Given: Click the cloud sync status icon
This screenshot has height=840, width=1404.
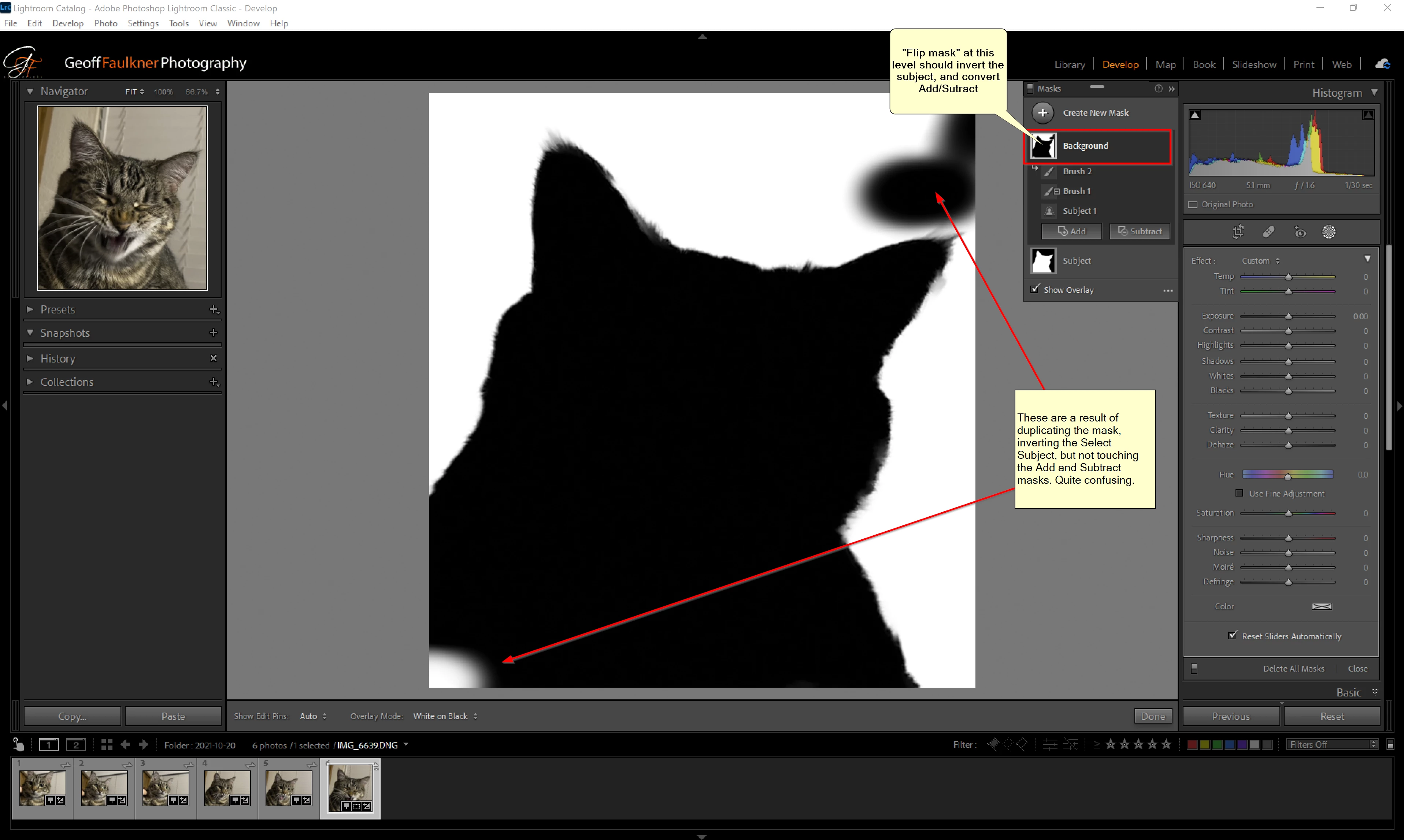Looking at the screenshot, I should (x=1382, y=64).
